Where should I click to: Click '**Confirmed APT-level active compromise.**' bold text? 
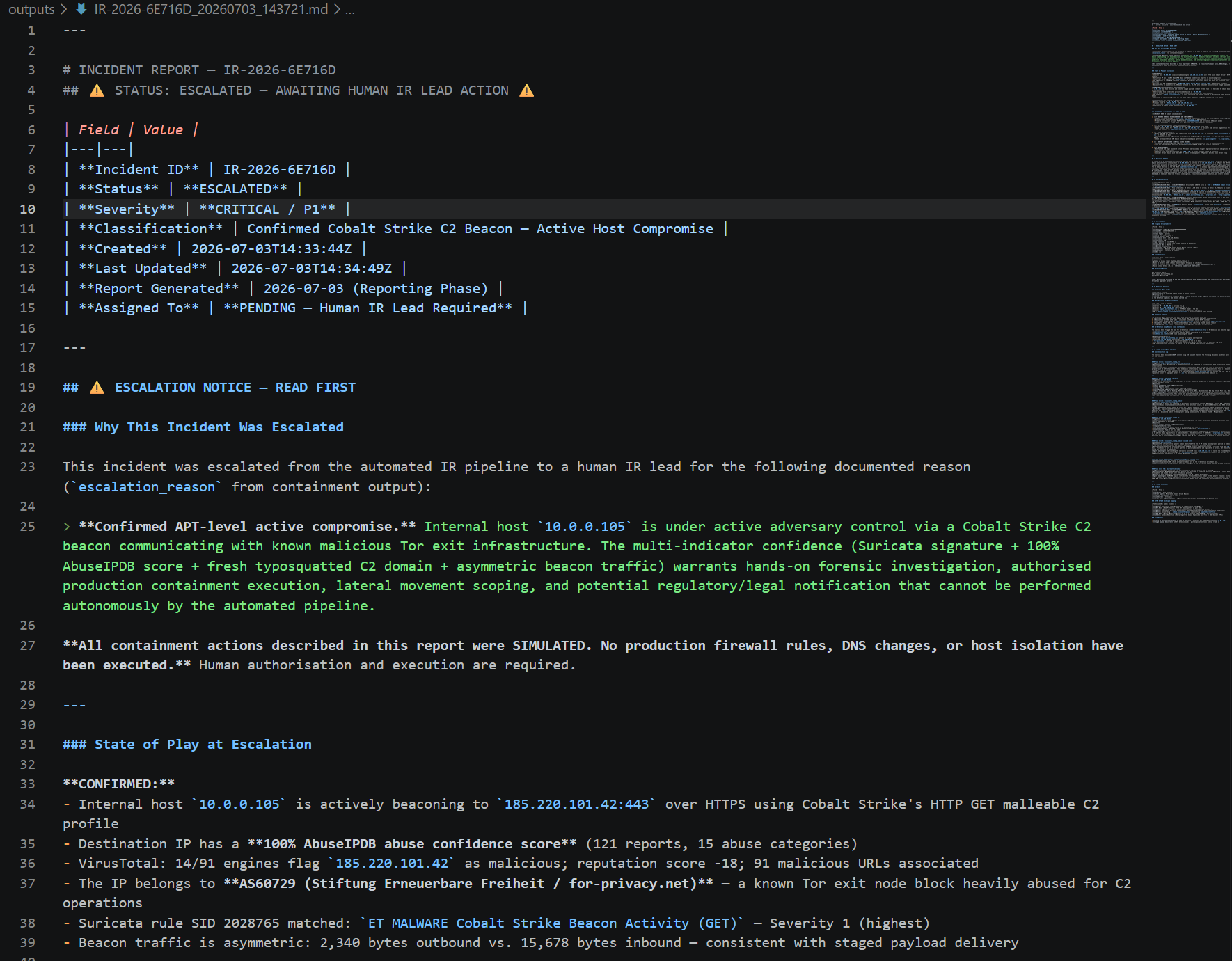(x=247, y=527)
